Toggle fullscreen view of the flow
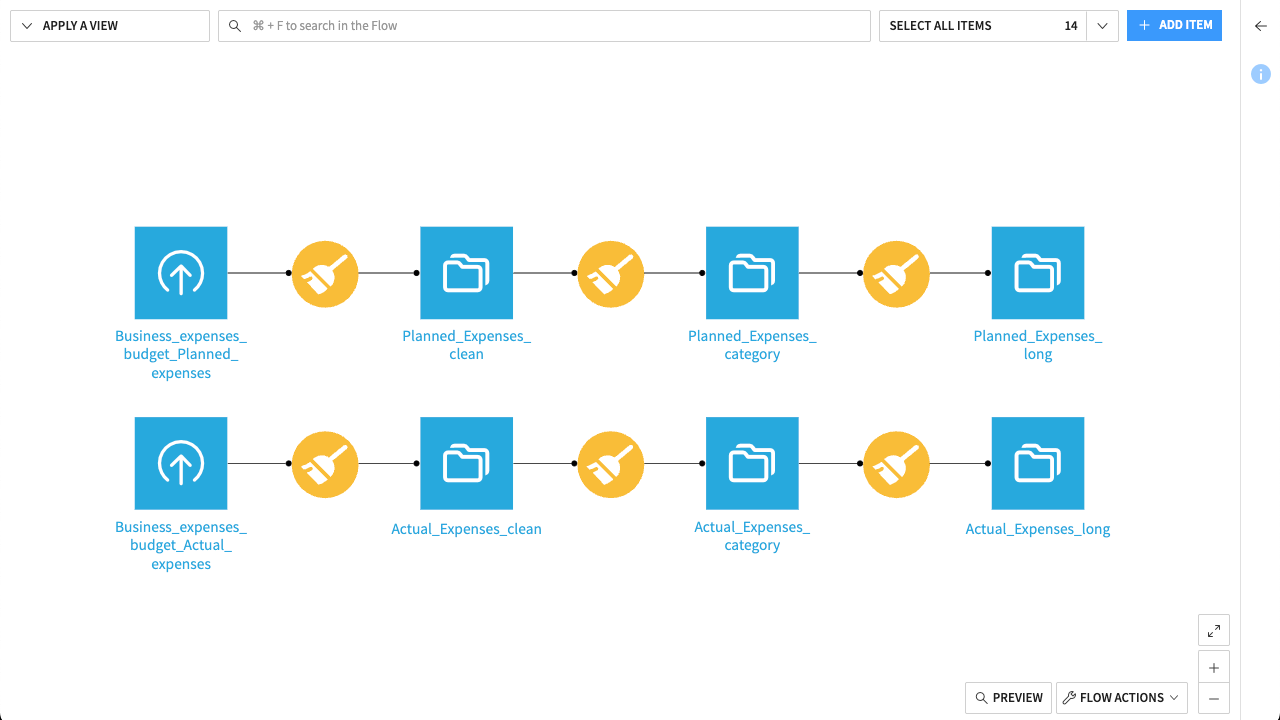 pyautogui.click(x=1213, y=630)
